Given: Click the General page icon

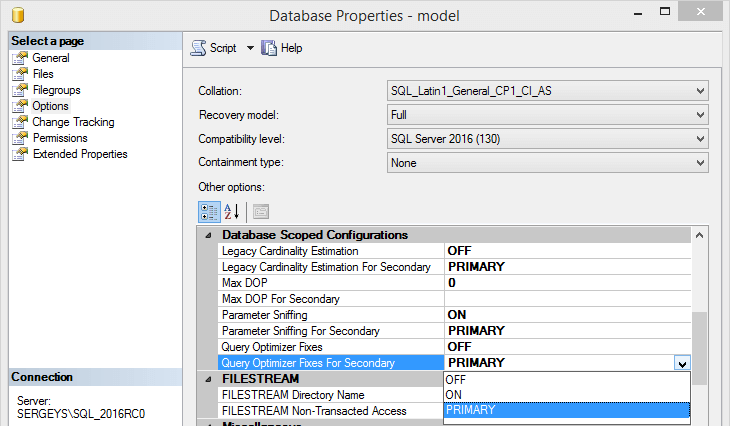Looking at the screenshot, I should click(x=20, y=58).
